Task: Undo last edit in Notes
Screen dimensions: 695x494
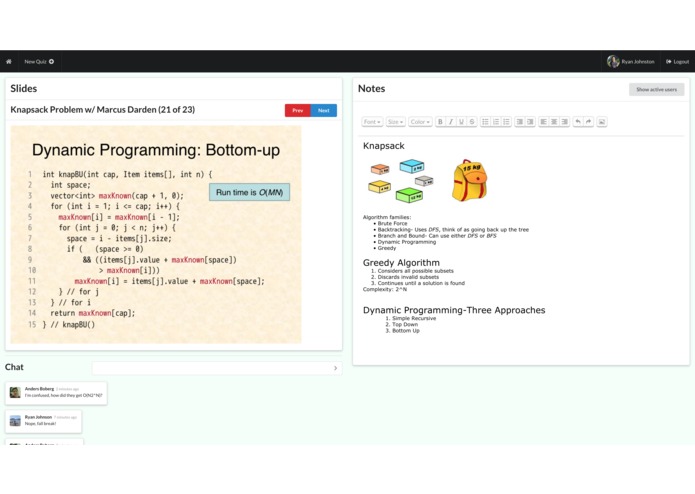Action: (x=578, y=122)
